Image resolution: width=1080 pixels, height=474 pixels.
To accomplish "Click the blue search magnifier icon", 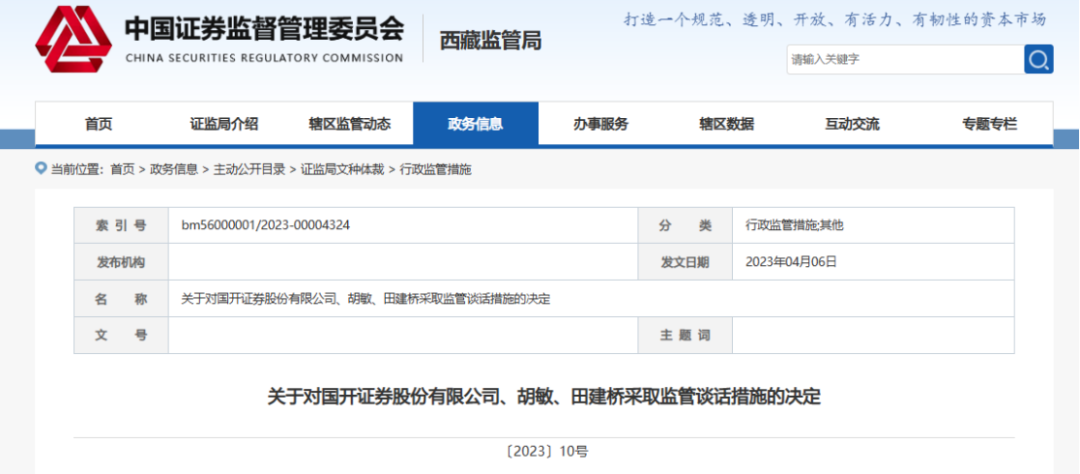I will (x=1039, y=59).
